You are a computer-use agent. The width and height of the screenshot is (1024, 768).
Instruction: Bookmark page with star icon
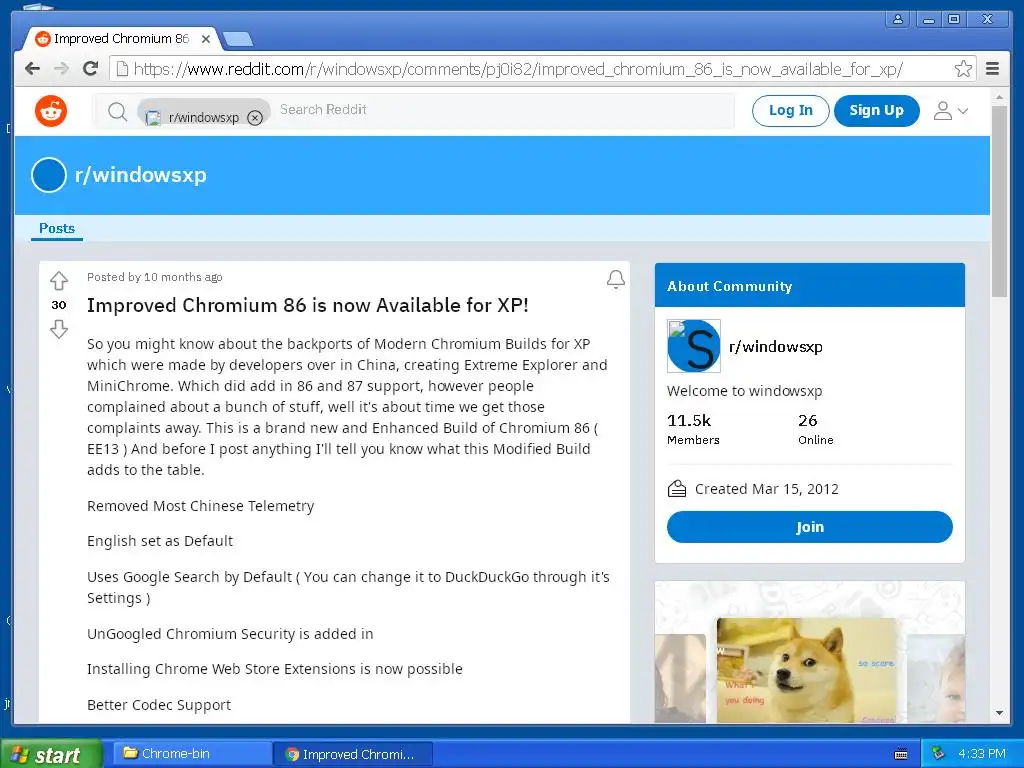point(963,69)
